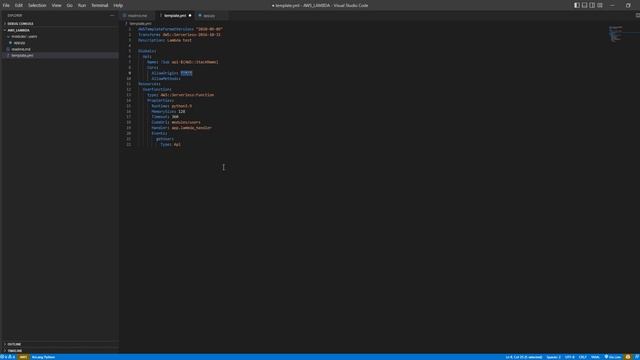
Task: Open the File menu
Action: point(6,5)
